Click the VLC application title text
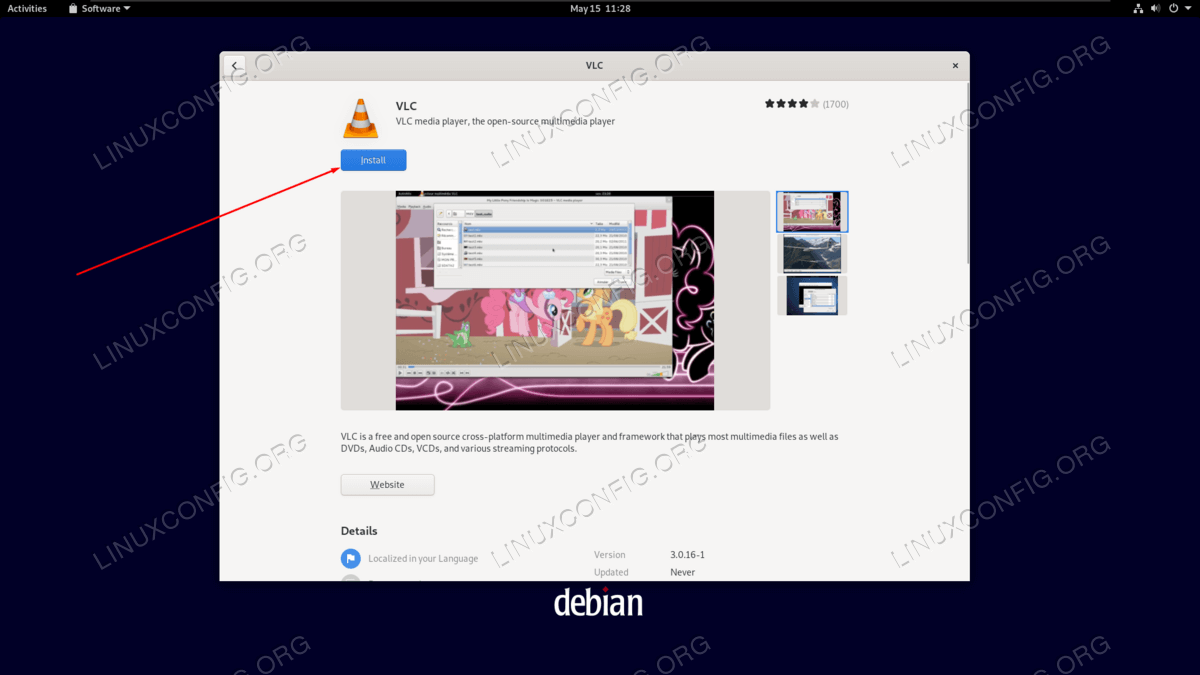Image resolution: width=1200 pixels, height=675 pixels. pyautogui.click(x=406, y=106)
